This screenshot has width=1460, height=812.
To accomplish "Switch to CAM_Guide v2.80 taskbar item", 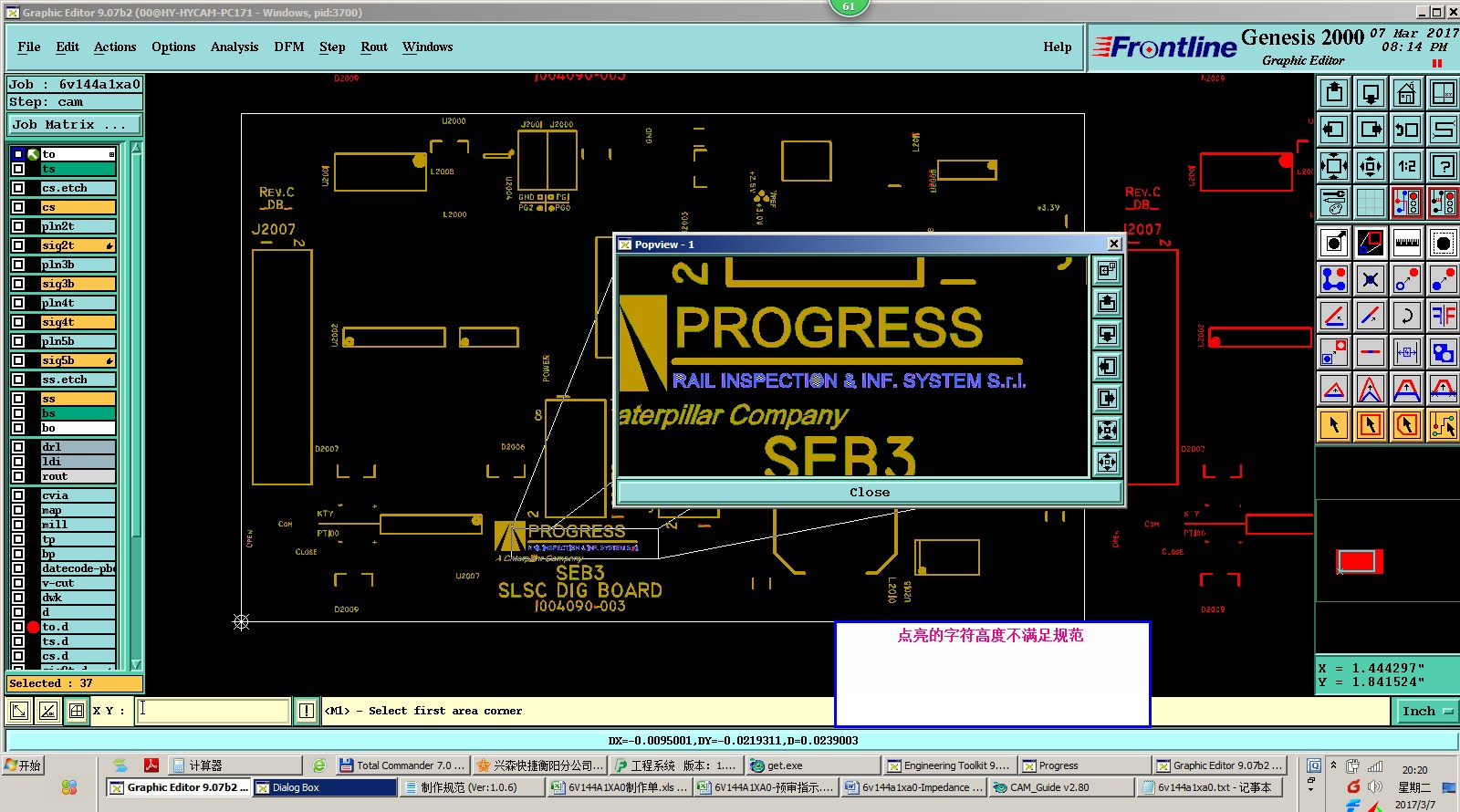I will 1061,787.
